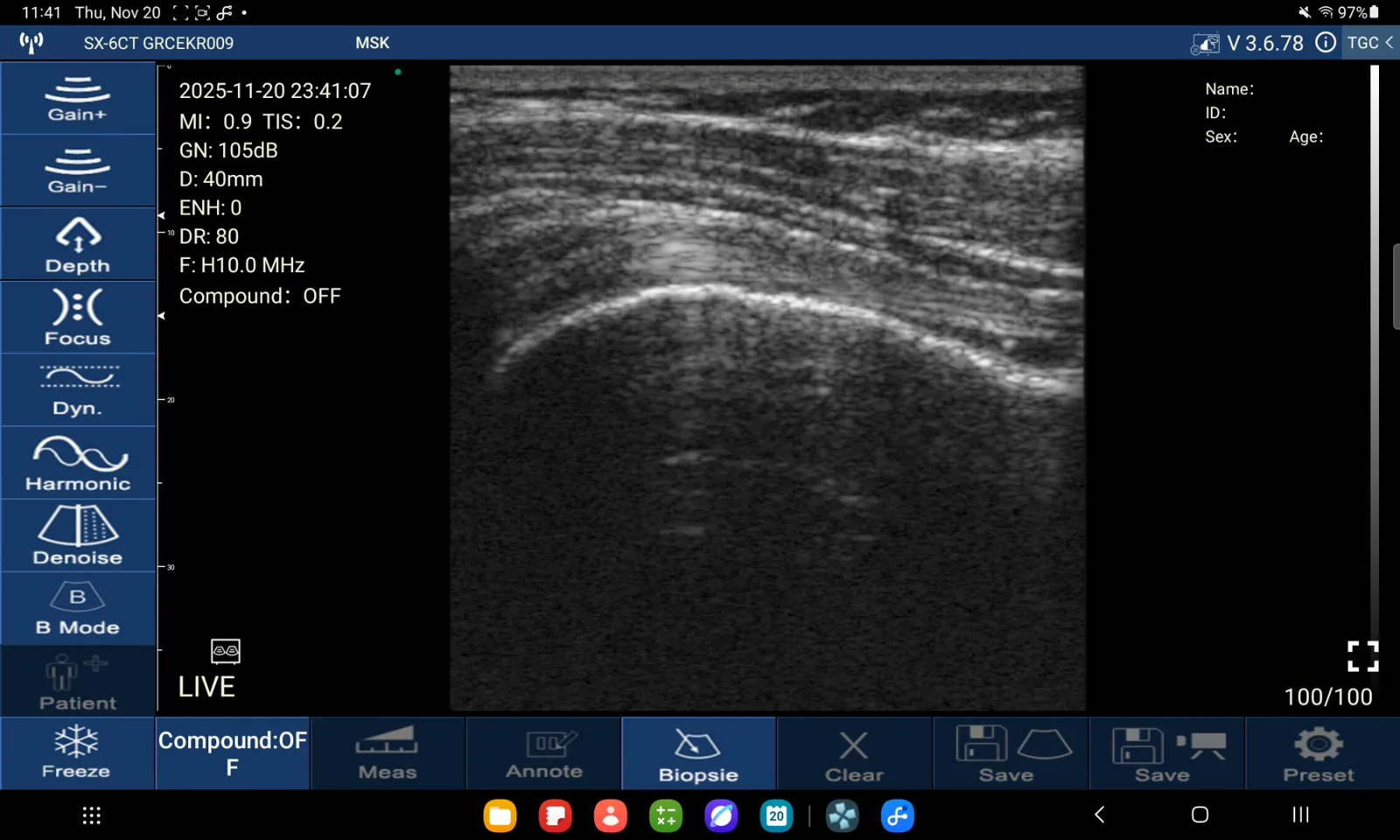Image resolution: width=1400 pixels, height=840 pixels.
Task: Open version info icon
Action: click(1326, 43)
